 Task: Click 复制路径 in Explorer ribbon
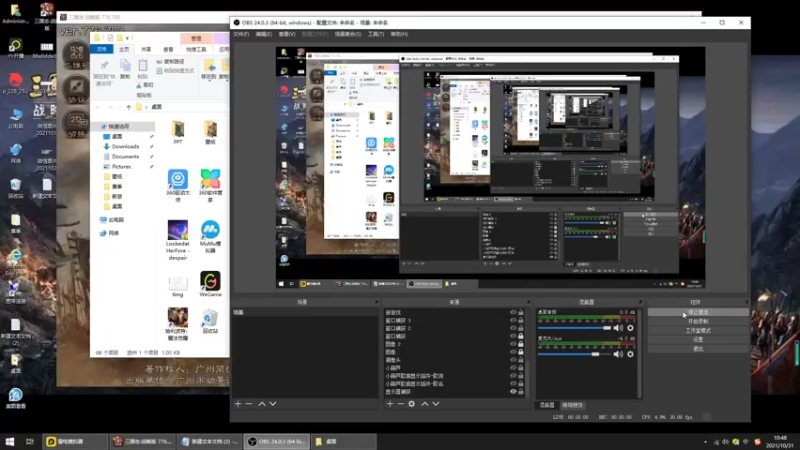tap(170, 62)
